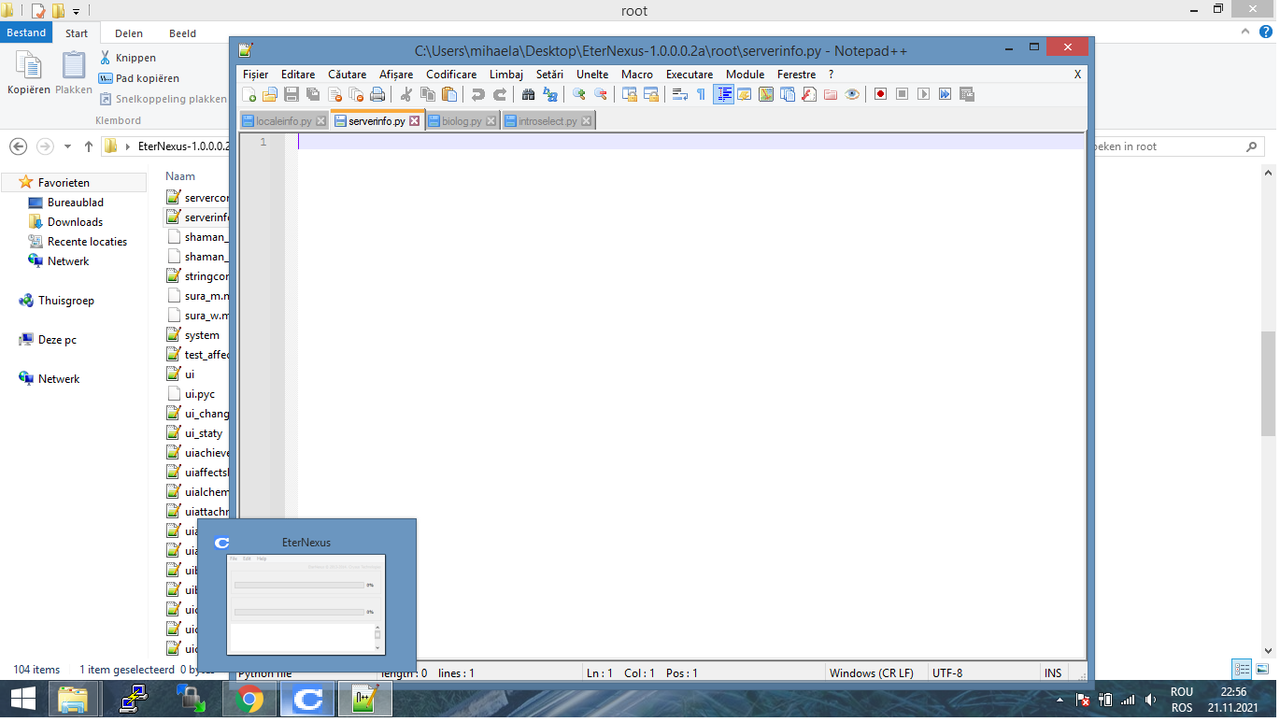The image size is (1280, 719).
Task: Open the Codificare menu
Action: click(451, 74)
